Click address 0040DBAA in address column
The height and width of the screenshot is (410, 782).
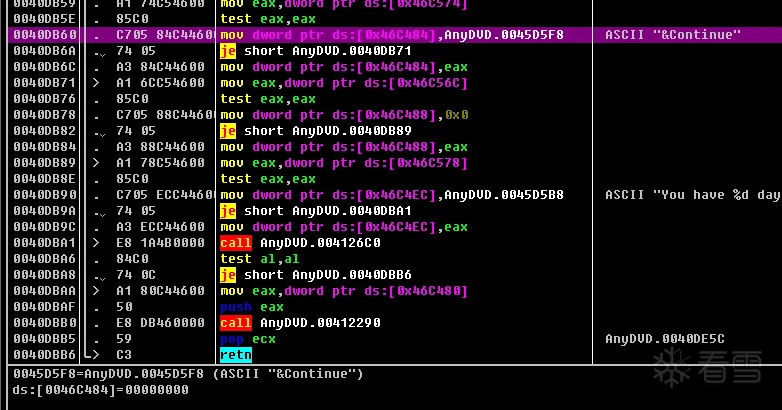pos(45,290)
